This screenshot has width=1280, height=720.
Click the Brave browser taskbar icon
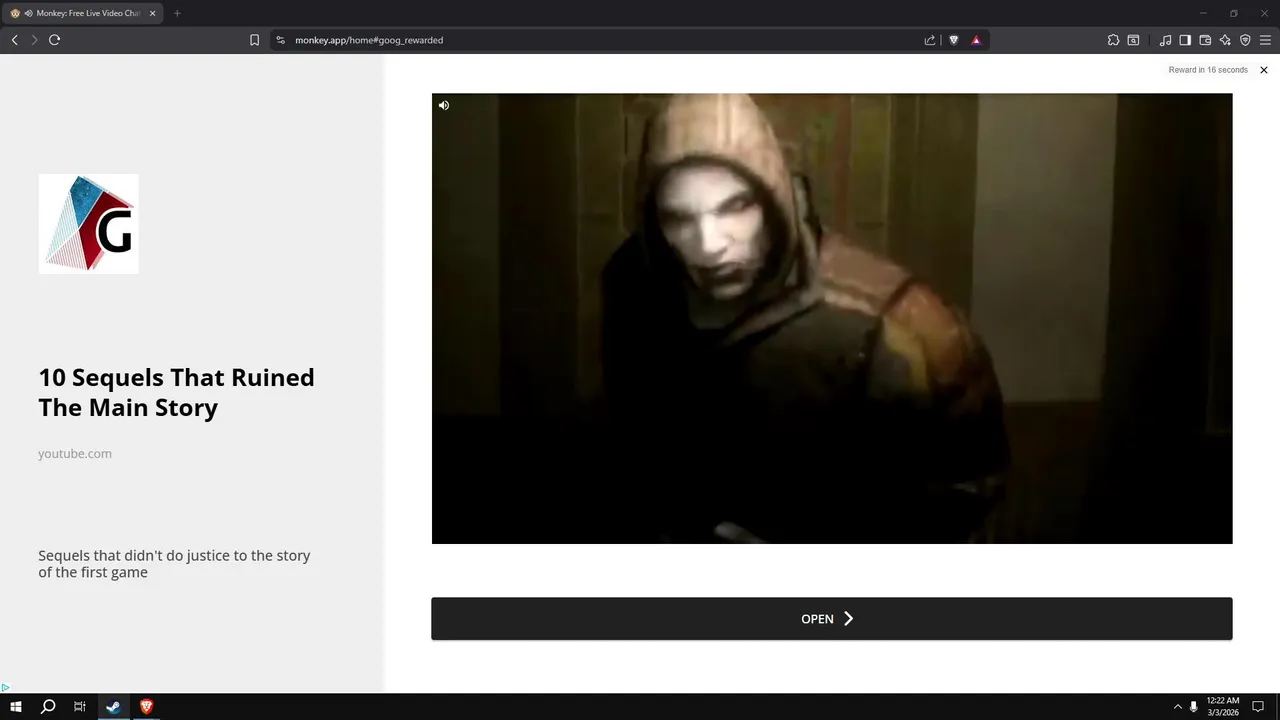[146, 707]
